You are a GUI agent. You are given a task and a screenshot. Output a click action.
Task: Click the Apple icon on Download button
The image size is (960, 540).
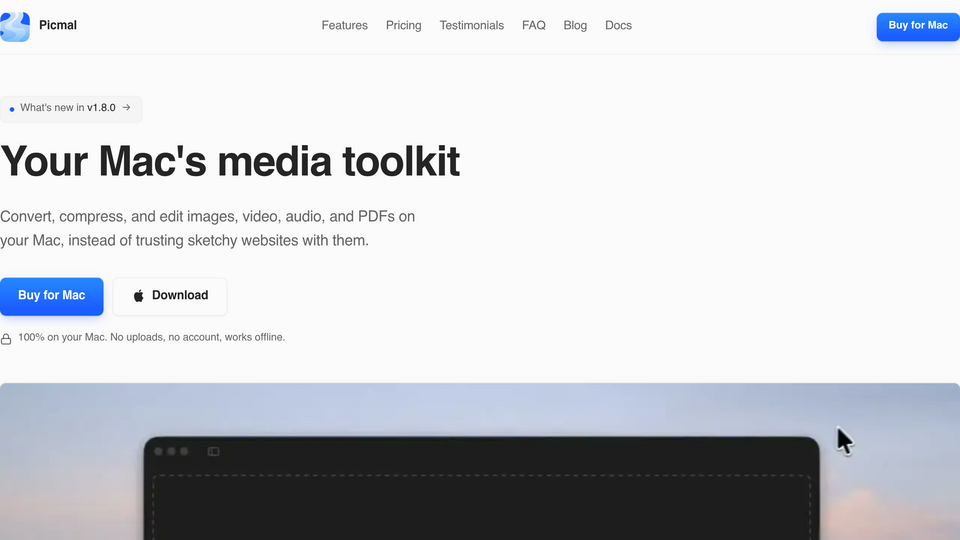(139, 296)
